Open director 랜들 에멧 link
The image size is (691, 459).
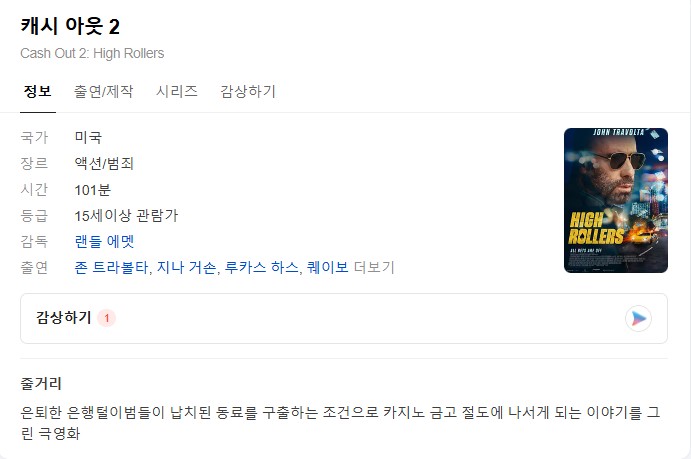click(x=104, y=241)
